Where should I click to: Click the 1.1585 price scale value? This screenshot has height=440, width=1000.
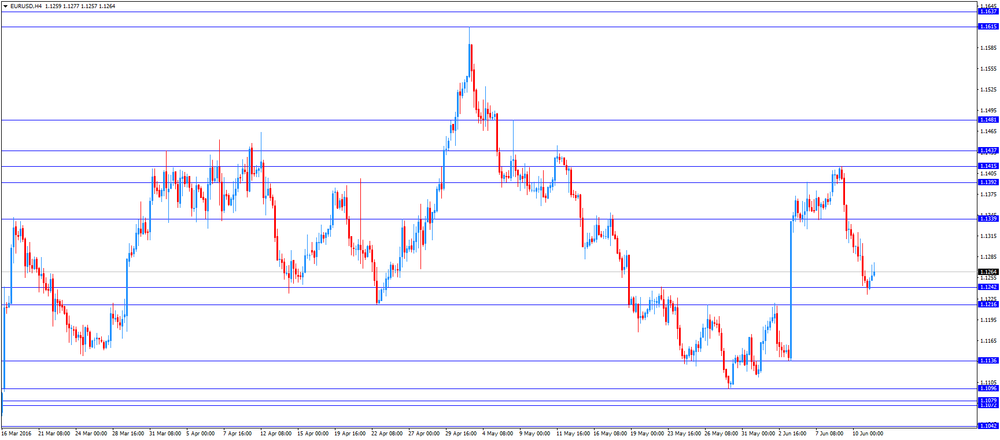click(x=989, y=48)
